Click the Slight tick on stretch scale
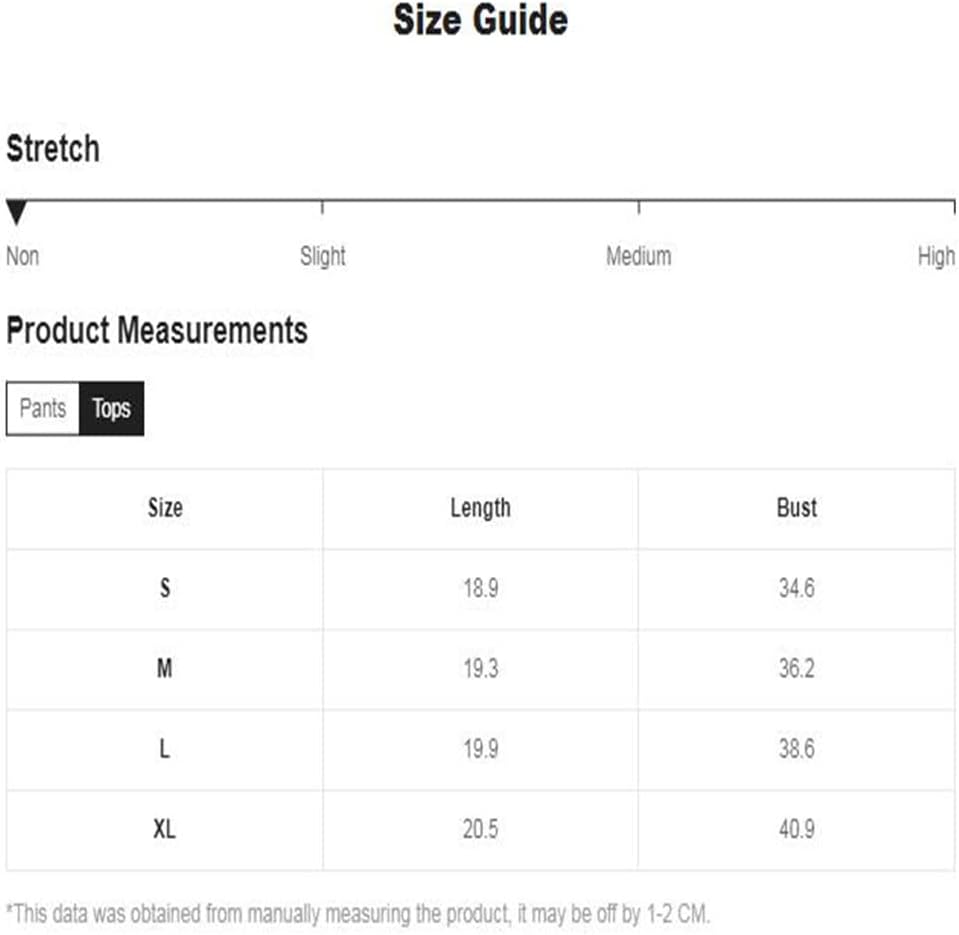 [322, 207]
